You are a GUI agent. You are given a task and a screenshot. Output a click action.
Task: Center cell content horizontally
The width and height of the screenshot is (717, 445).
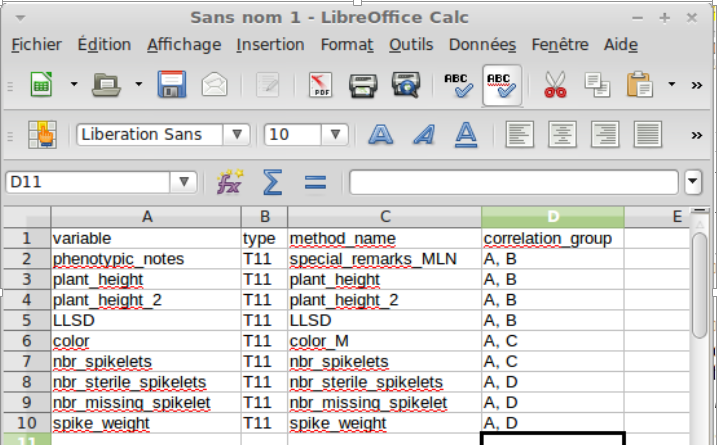(562, 134)
